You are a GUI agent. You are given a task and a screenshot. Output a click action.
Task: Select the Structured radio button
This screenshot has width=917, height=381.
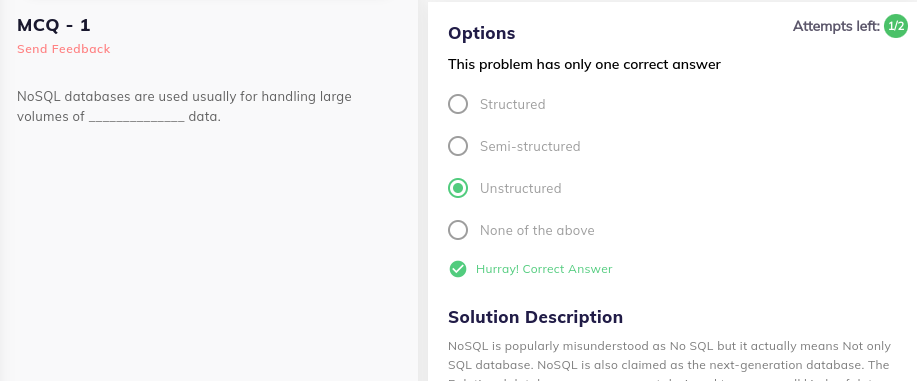[x=458, y=104]
